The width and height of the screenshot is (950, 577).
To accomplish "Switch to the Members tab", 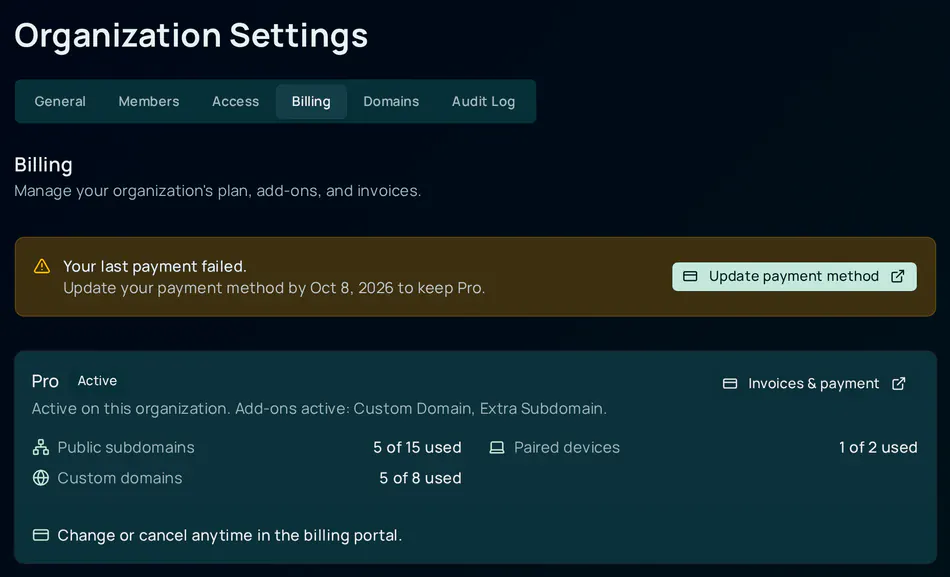I will [149, 101].
